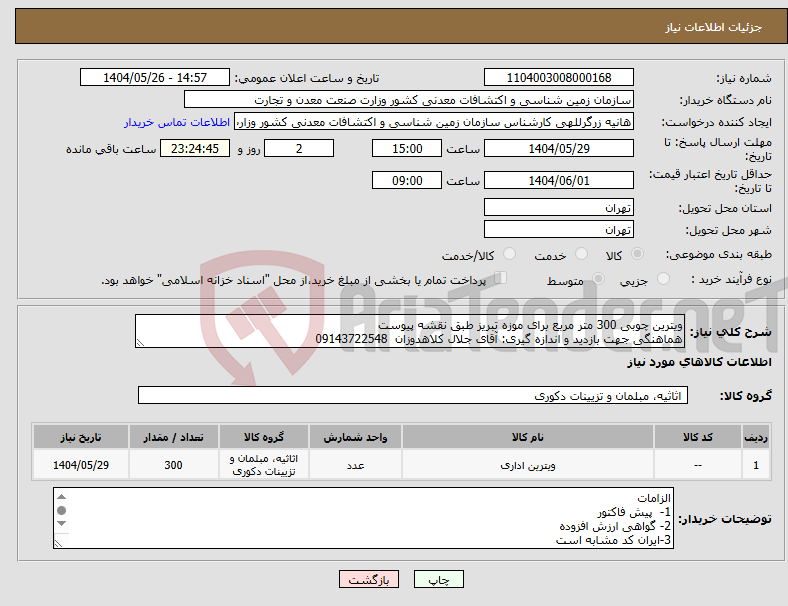788x606 pixels.
Task: Click the item code cell showing --
Action: click(x=698, y=465)
